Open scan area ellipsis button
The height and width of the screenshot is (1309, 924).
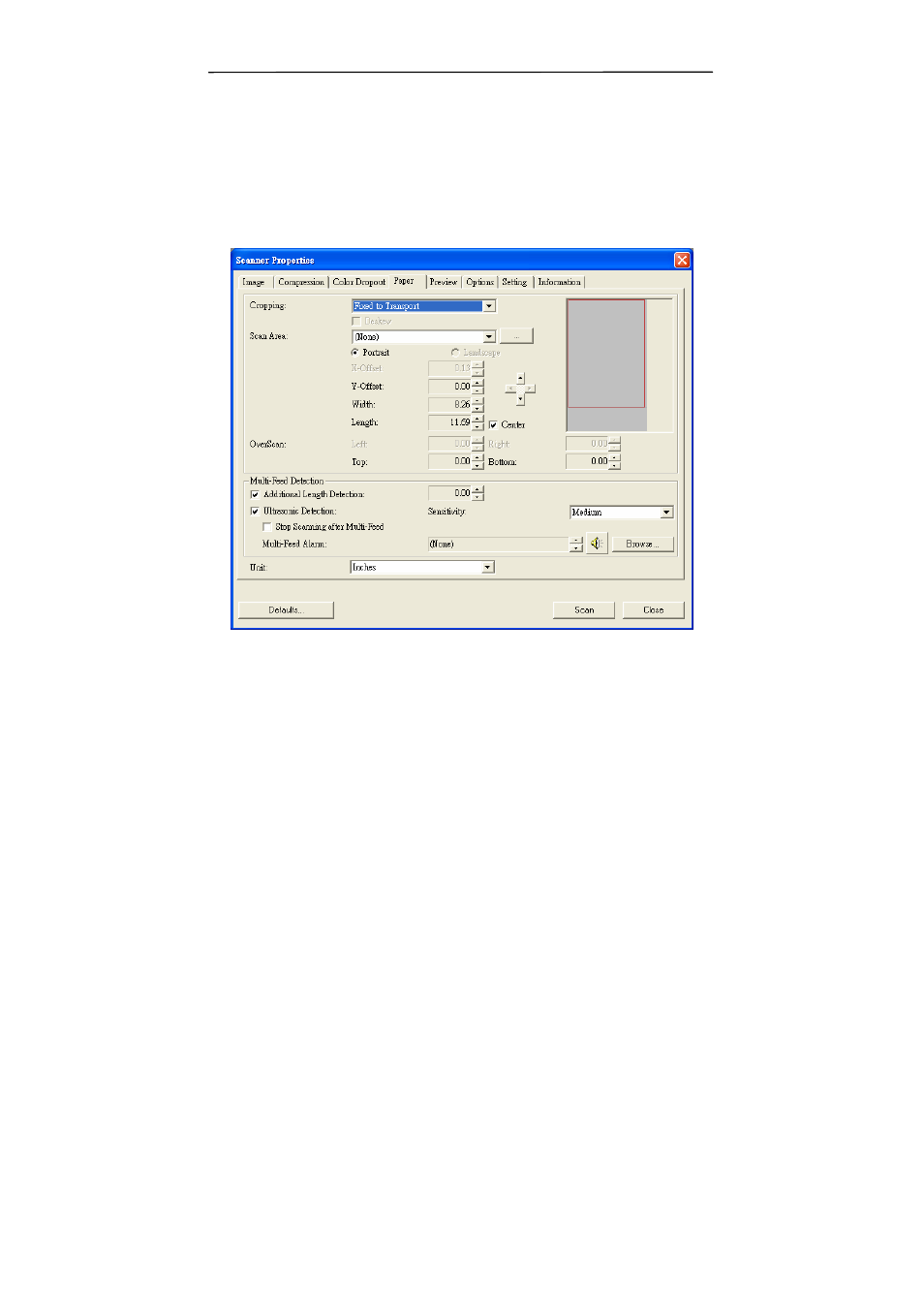pyautogui.click(x=516, y=336)
